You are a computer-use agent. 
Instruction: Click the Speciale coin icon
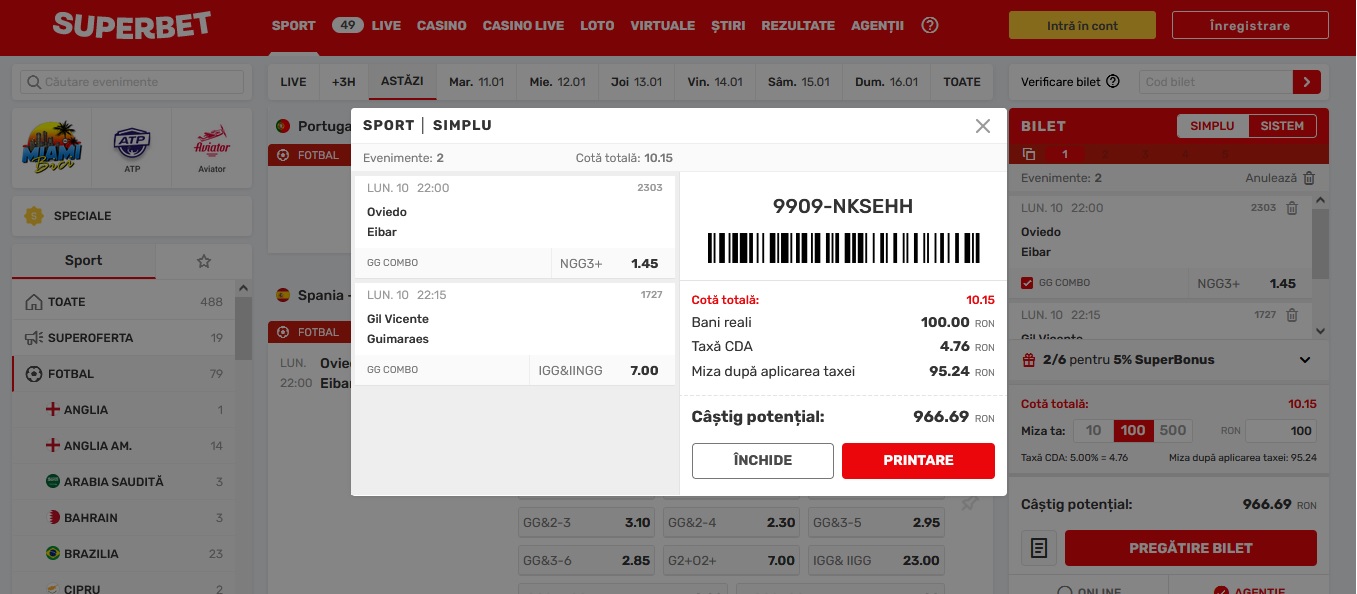coord(34,216)
